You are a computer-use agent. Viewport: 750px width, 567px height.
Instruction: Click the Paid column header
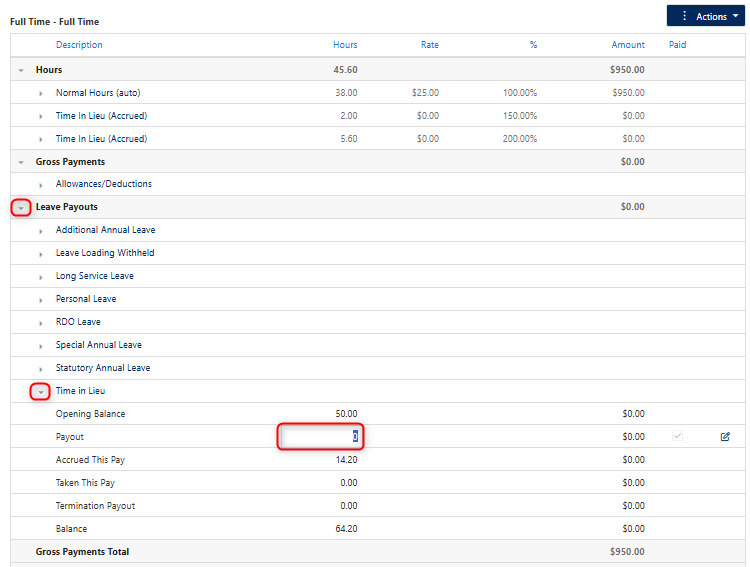click(677, 44)
